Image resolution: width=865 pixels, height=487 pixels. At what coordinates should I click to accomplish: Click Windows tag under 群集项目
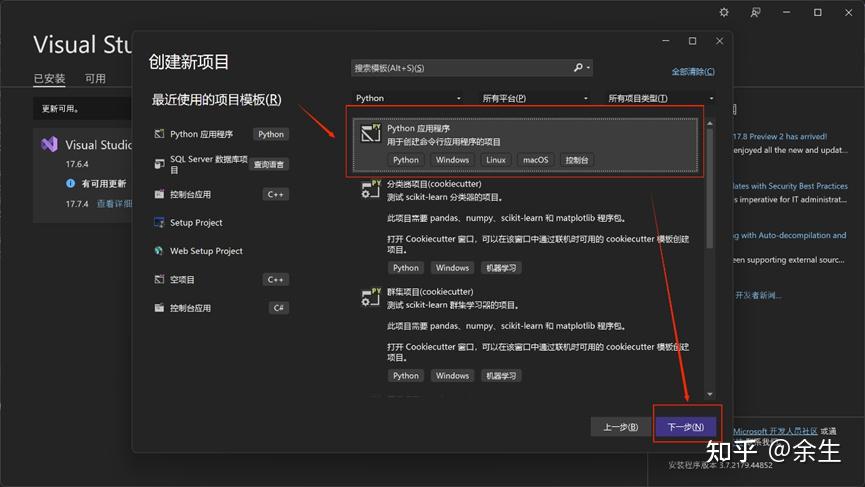[x=452, y=376]
